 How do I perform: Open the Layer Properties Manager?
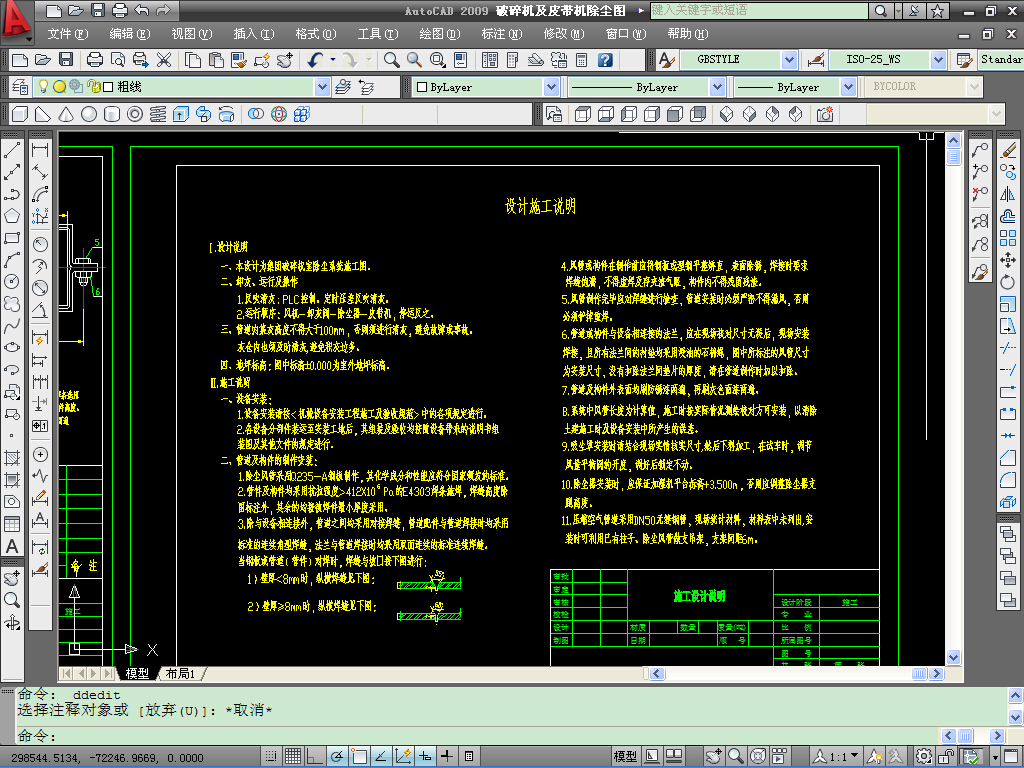point(20,87)
